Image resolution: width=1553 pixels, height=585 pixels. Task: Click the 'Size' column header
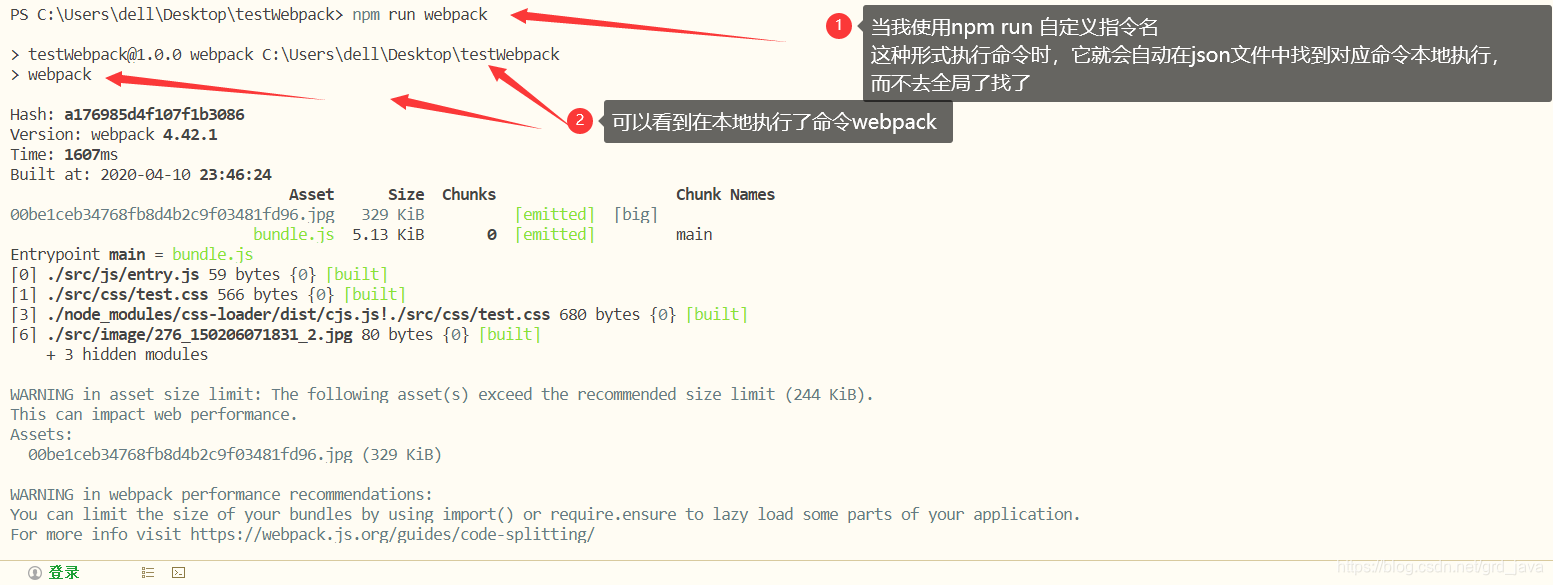406,194
